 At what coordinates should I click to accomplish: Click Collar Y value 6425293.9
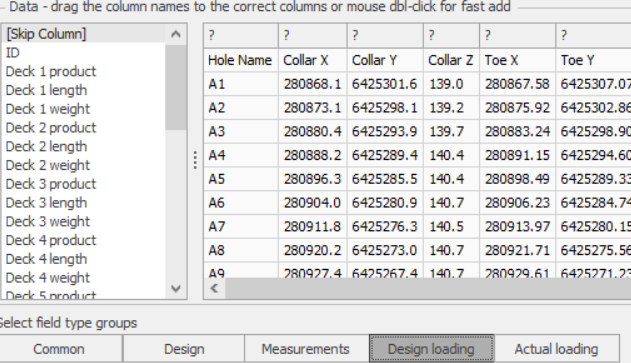[385, 131]
